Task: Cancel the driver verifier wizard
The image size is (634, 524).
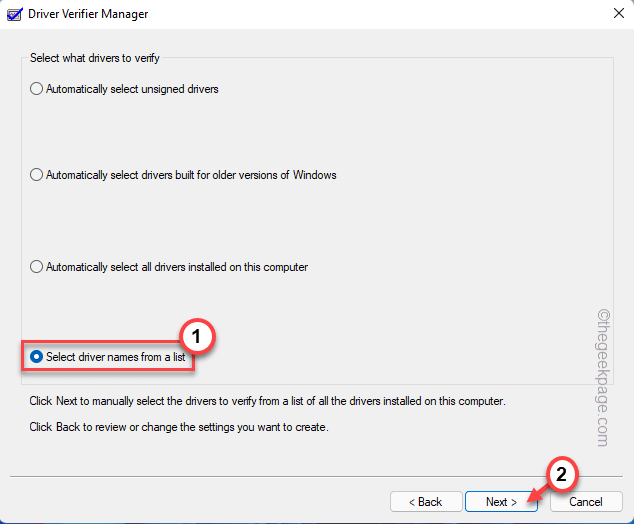Action: pos(585,501)
